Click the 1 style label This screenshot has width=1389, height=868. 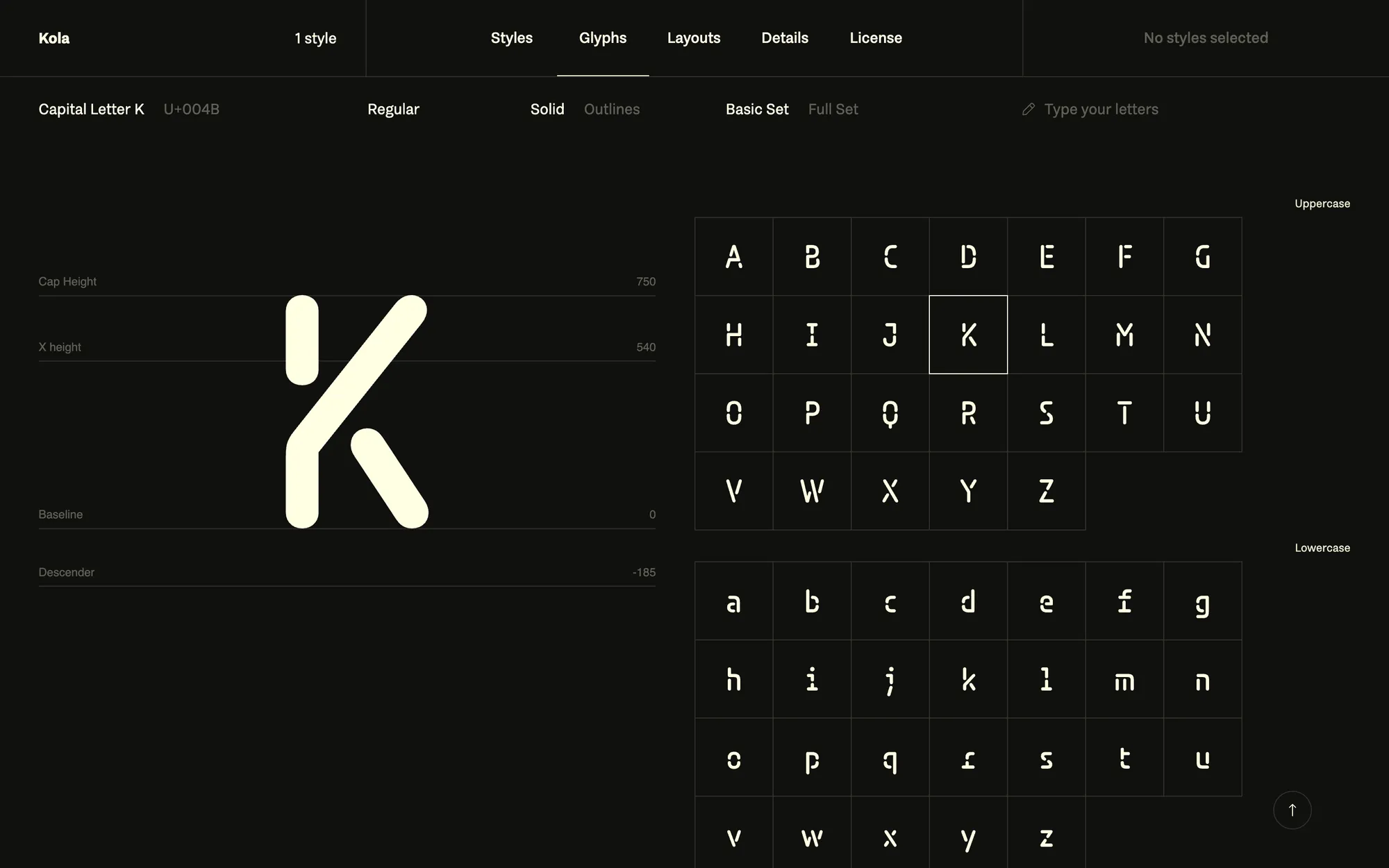(x=315, y=38)
